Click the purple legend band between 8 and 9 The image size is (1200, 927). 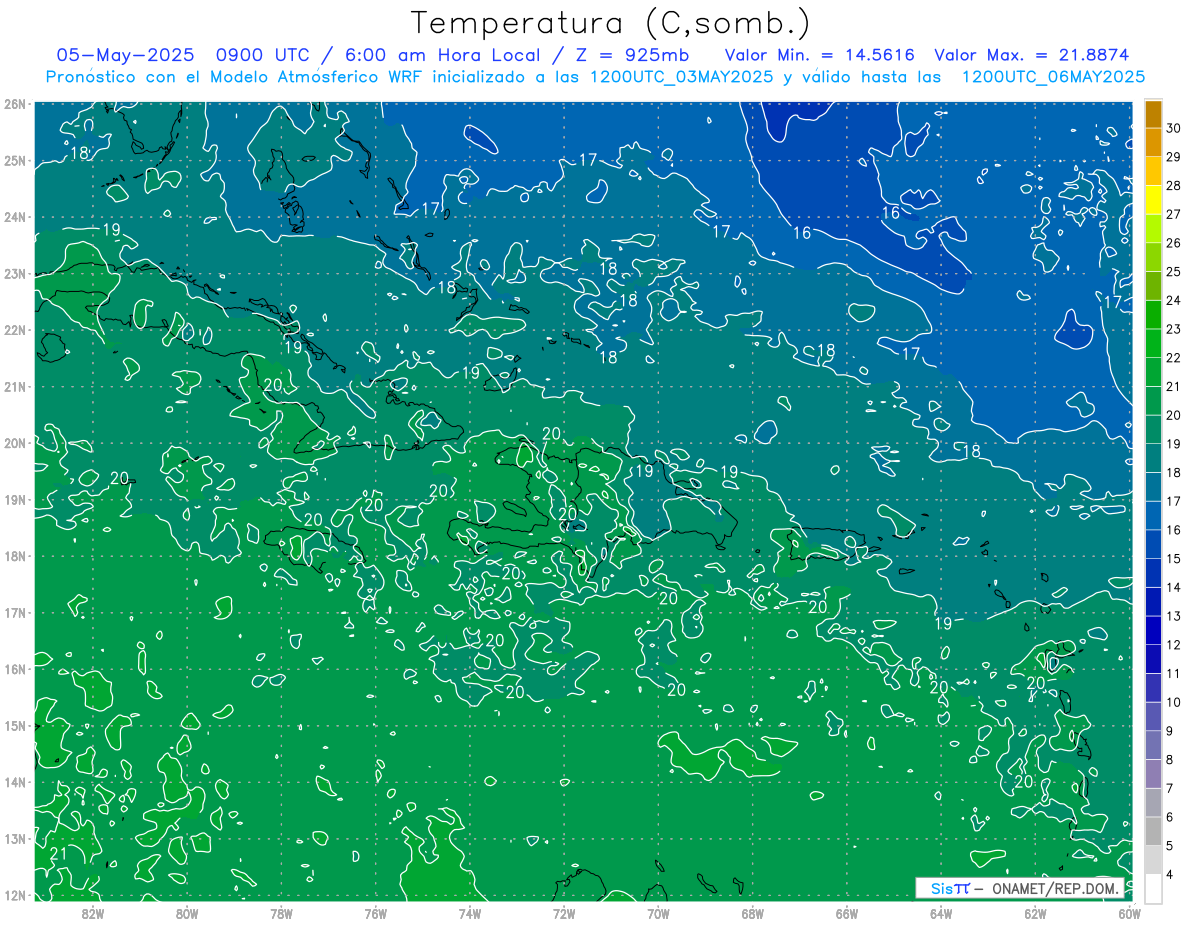(1153, 745)
